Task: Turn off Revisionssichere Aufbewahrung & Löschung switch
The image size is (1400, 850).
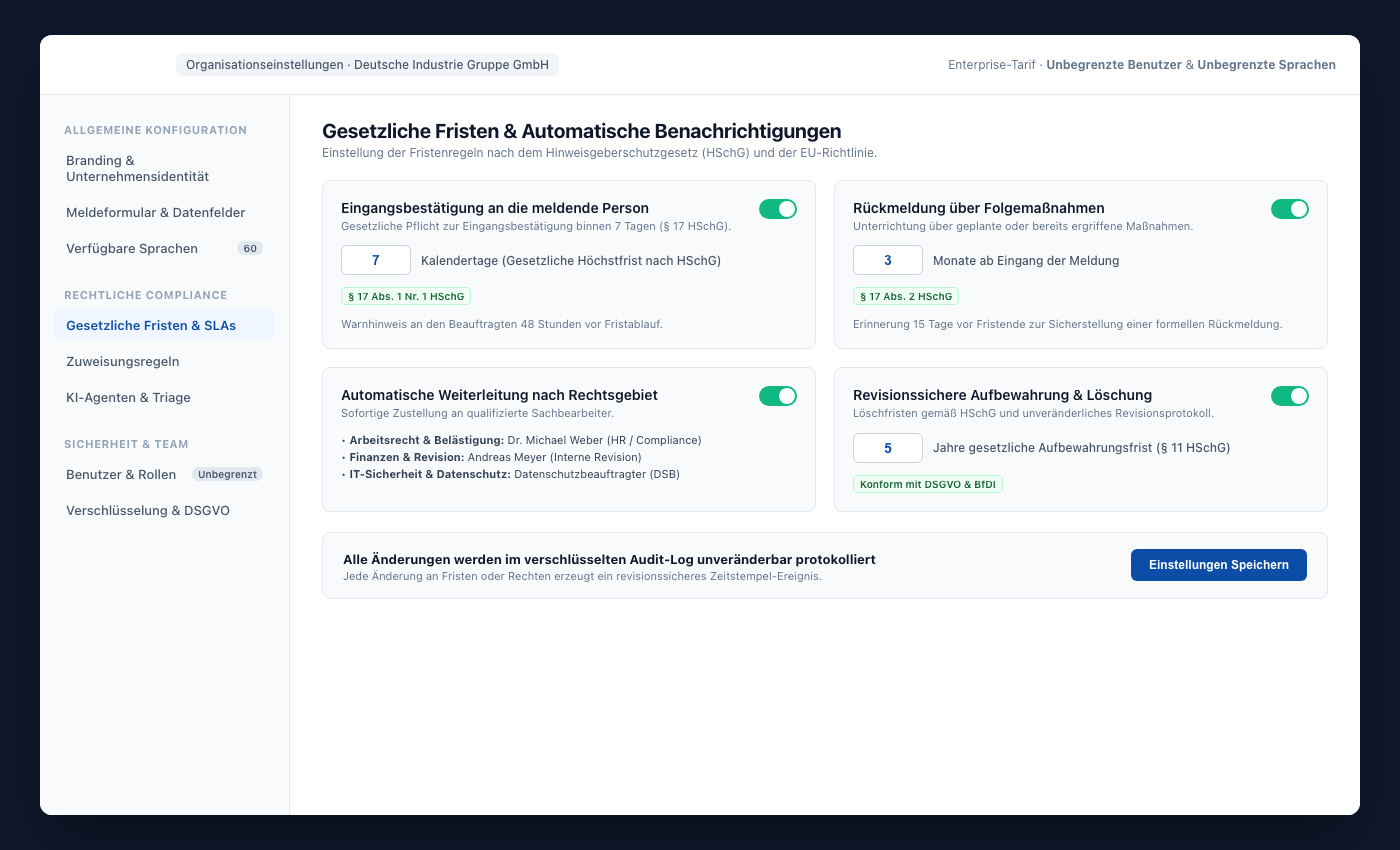Action: point(1290,396)
